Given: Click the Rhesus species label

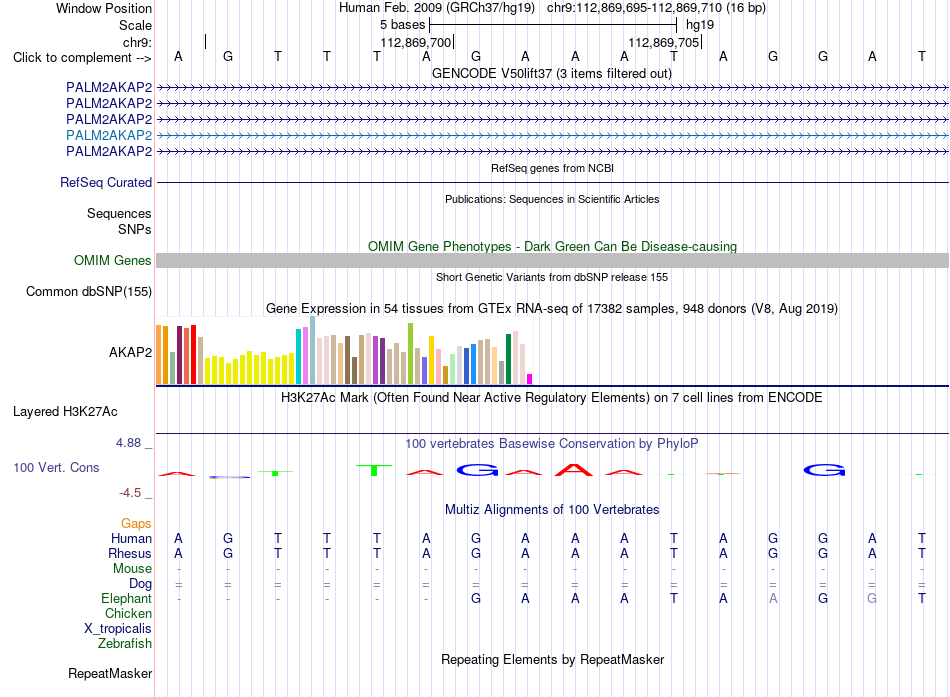Looking at the screenshot, I should tap(130, 553).
